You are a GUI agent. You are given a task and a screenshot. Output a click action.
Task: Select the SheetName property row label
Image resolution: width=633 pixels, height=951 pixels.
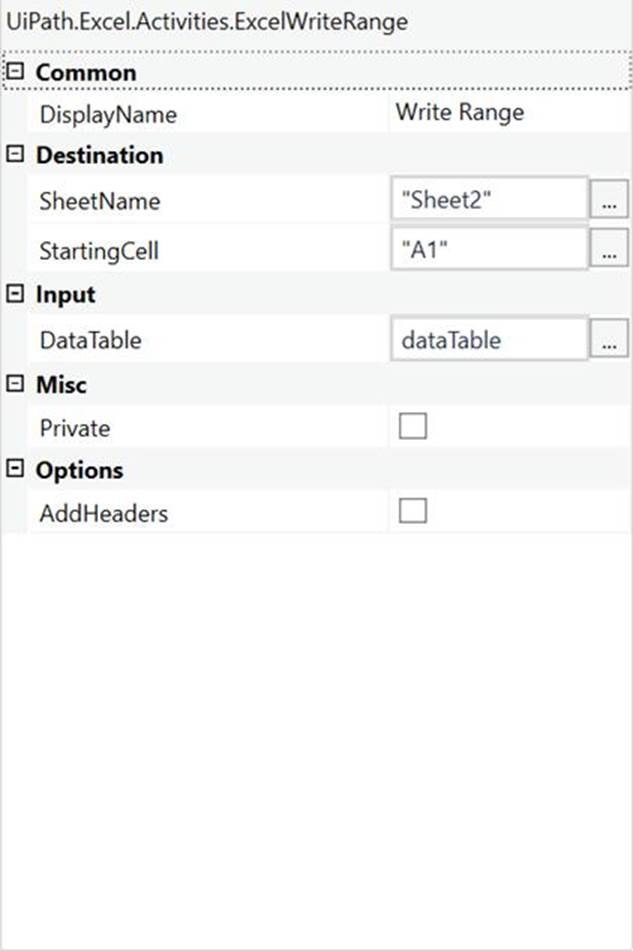[99, 202]
